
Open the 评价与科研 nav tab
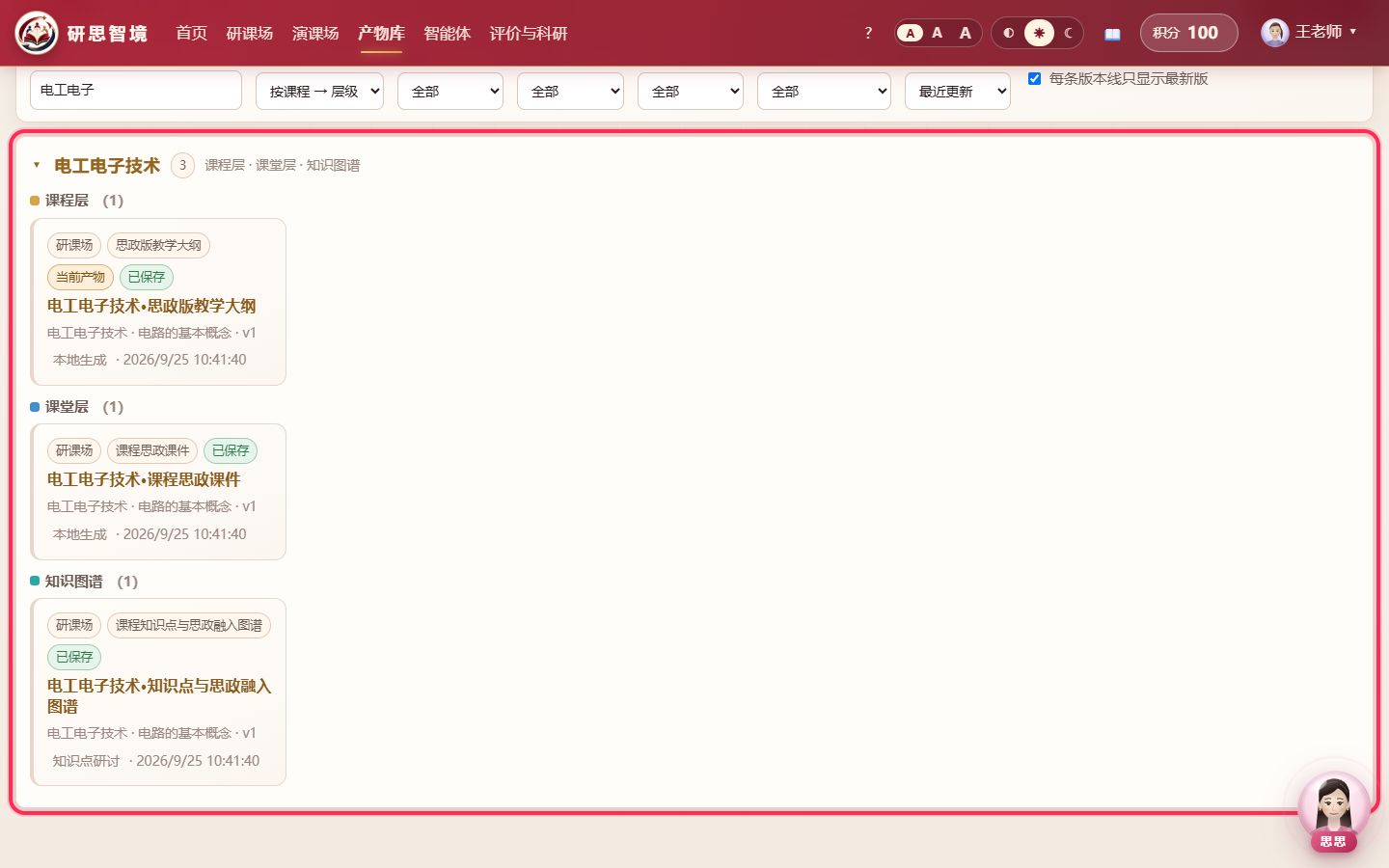tap(528, 33)
